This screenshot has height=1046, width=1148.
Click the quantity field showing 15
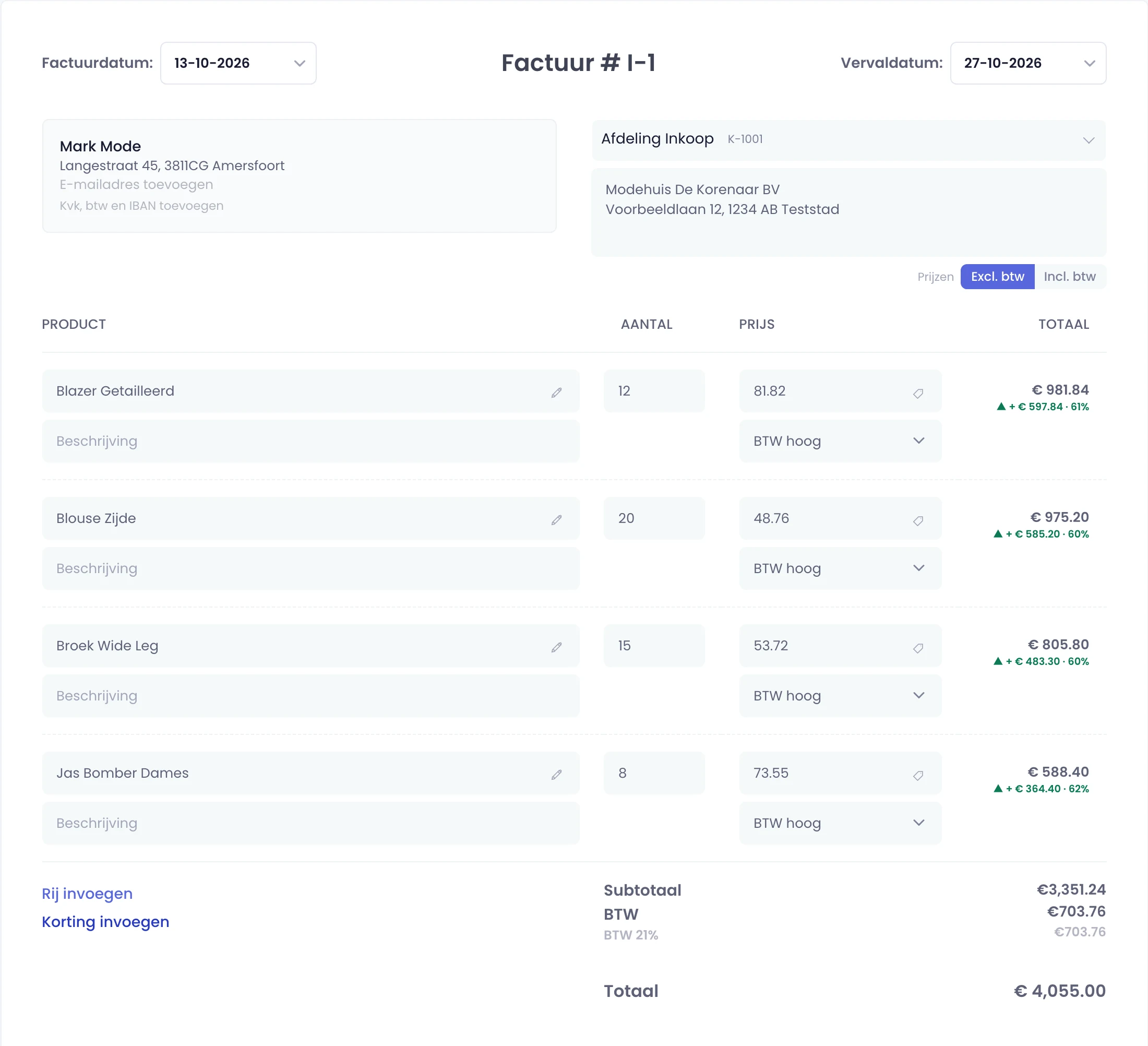tap(654, 646)
